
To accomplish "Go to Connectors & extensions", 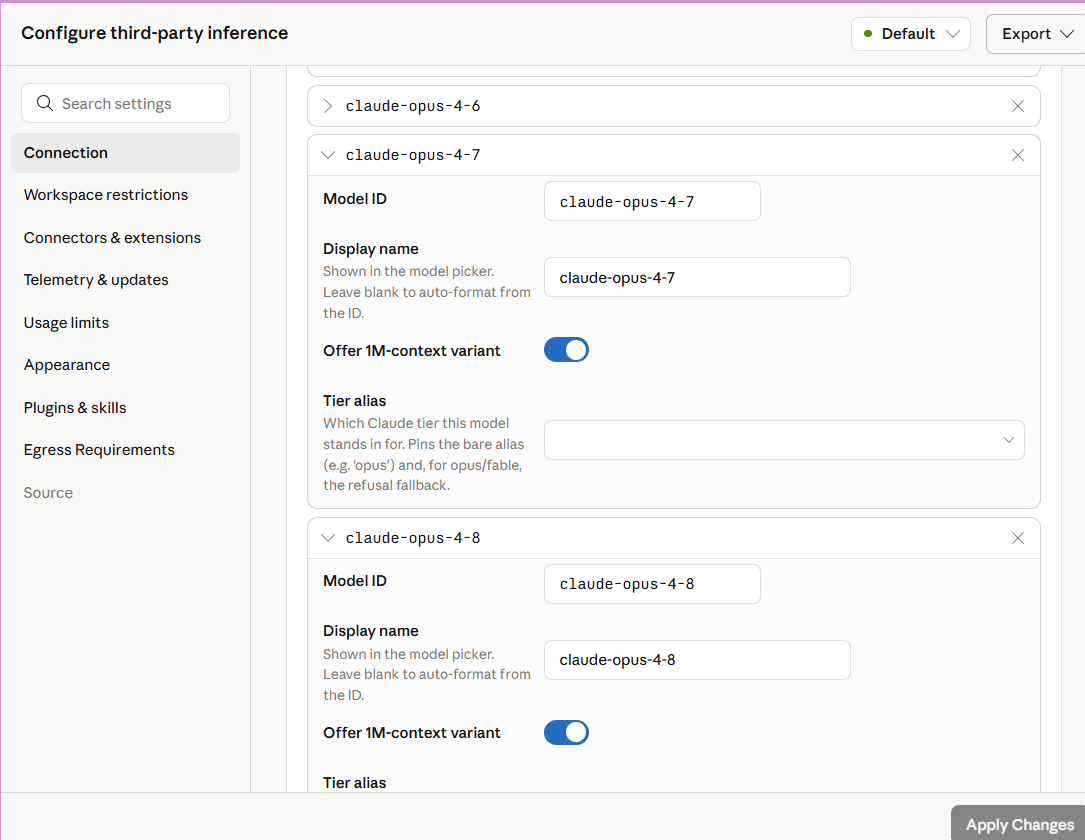I will point(112,238).
